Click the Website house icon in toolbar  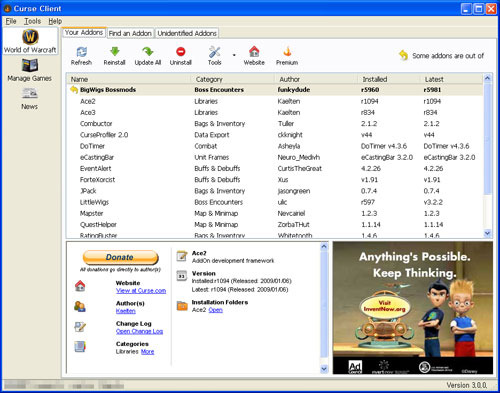click(254, 51)
